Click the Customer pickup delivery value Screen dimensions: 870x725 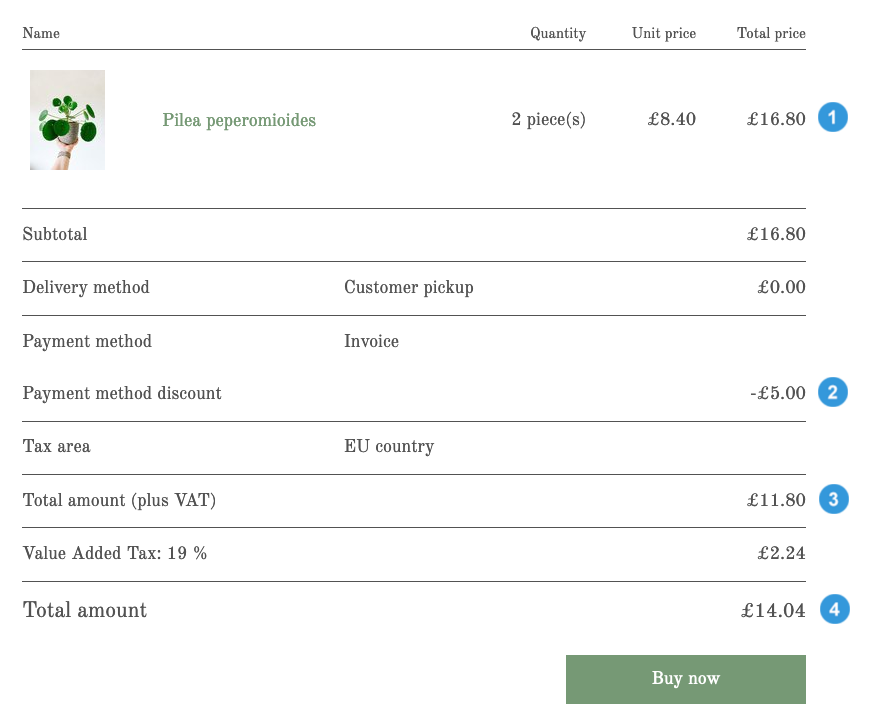408,287
